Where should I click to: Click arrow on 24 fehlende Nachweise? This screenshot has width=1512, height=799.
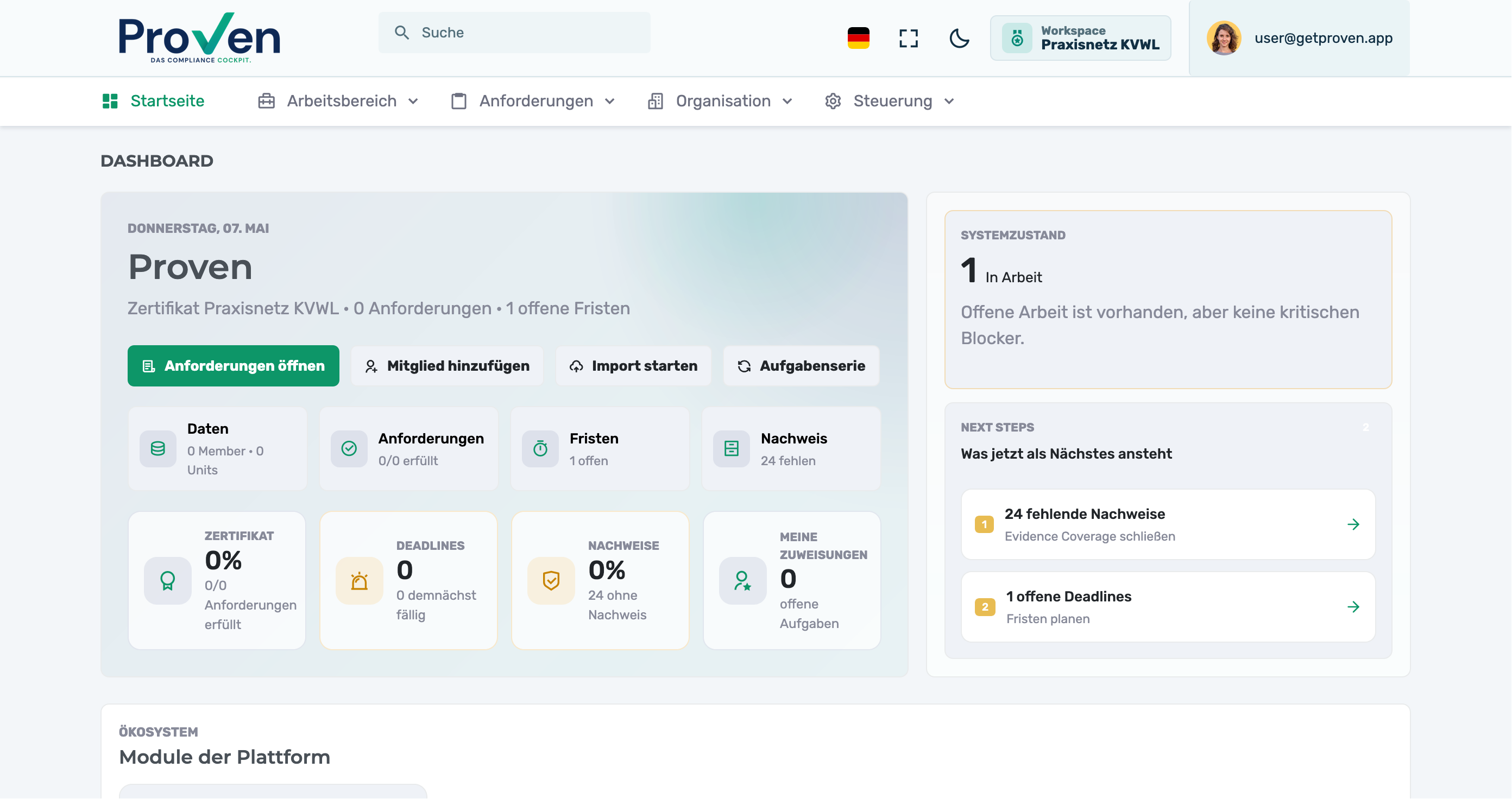[x=1353, y=525]
